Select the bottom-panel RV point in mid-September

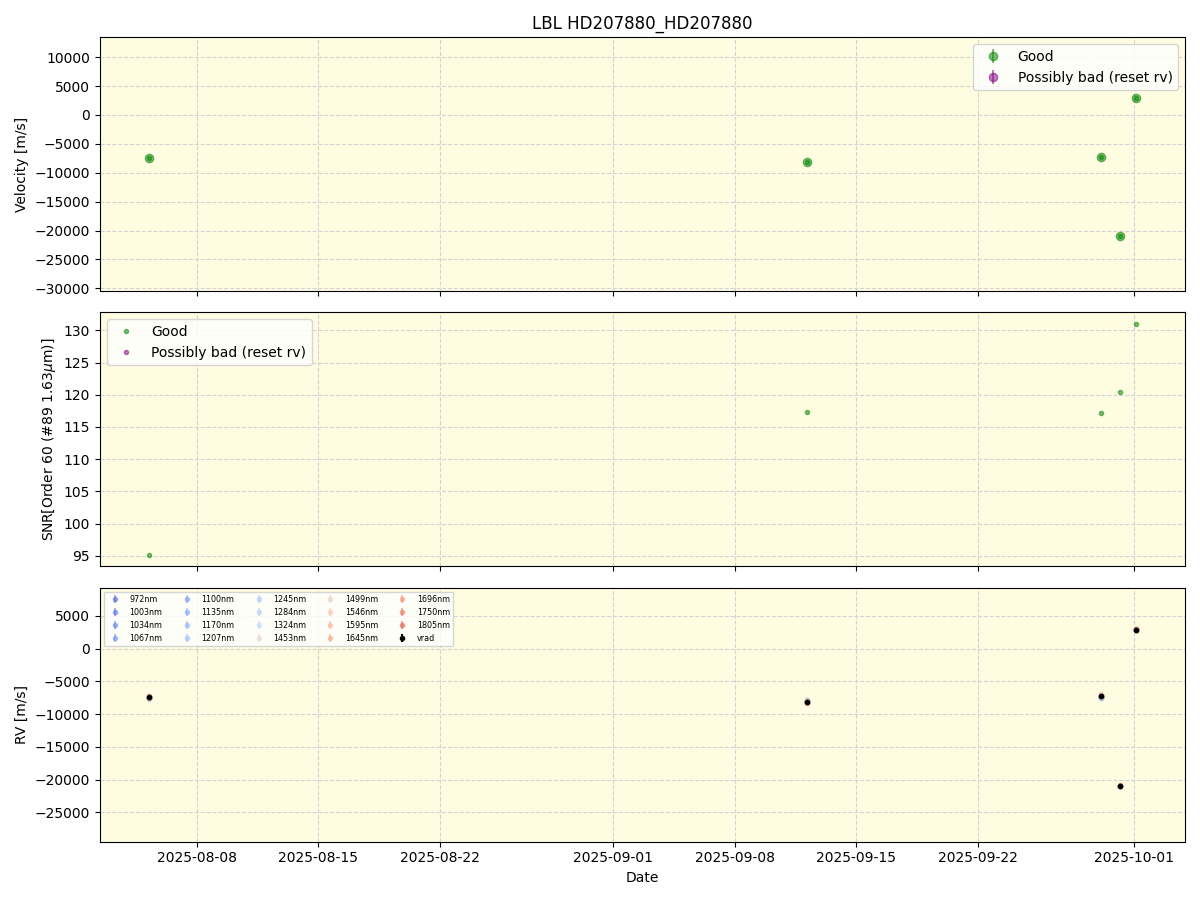coord(807,702)
